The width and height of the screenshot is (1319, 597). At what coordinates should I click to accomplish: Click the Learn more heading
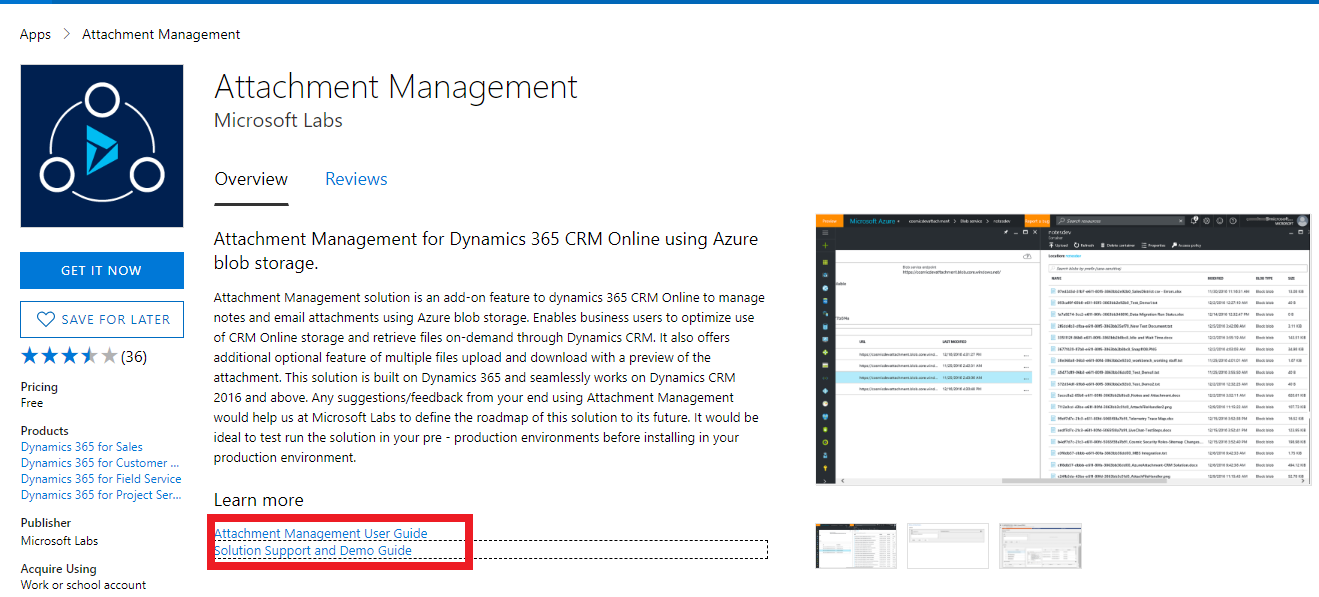259,500
